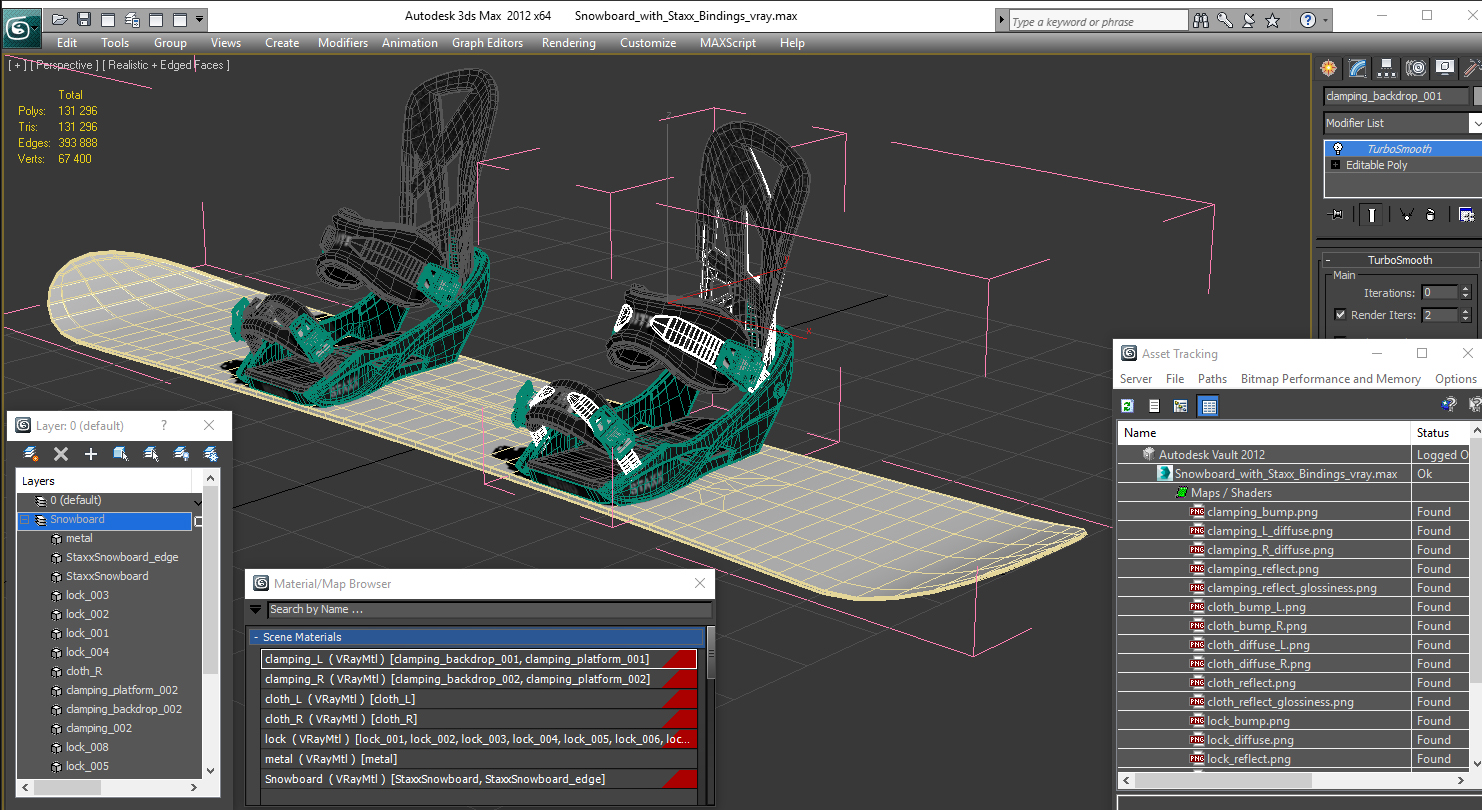Click Delete Layer X icon
The width and height of the screenshot is (1482, 810).
point(61,454)
